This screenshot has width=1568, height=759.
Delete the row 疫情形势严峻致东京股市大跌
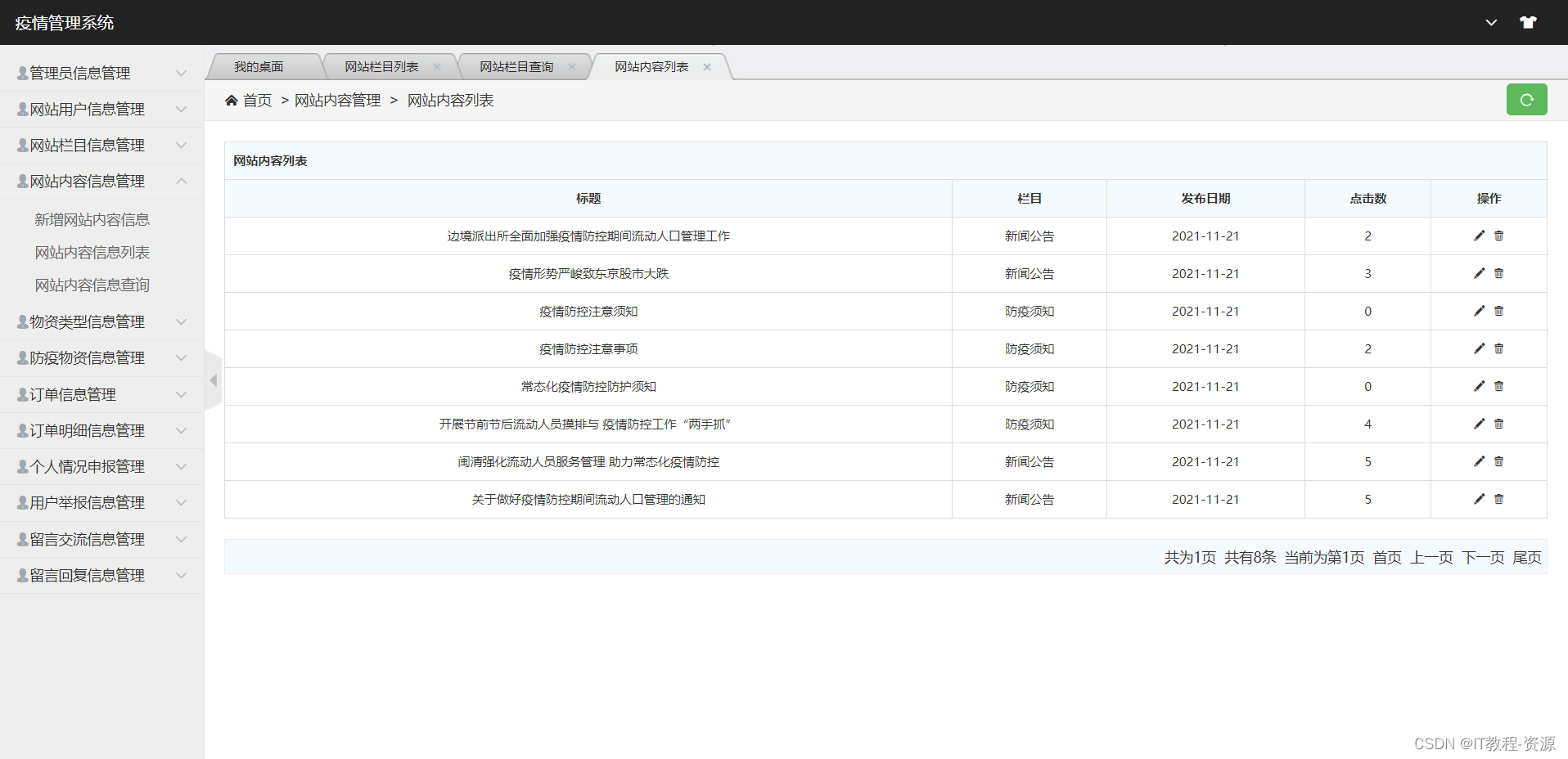[1499, 273]
